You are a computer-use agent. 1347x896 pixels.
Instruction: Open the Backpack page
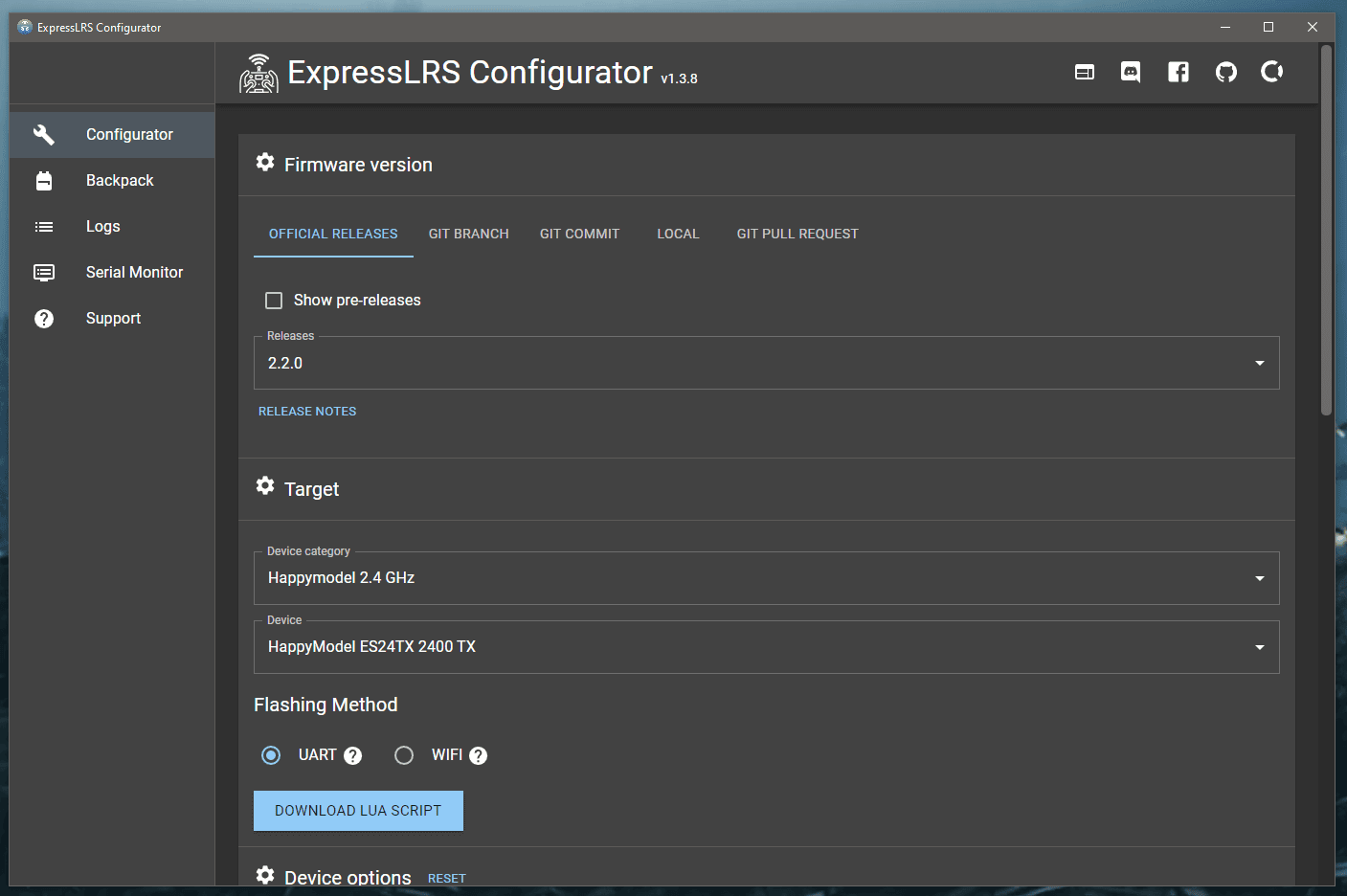[x=112, y=181]
